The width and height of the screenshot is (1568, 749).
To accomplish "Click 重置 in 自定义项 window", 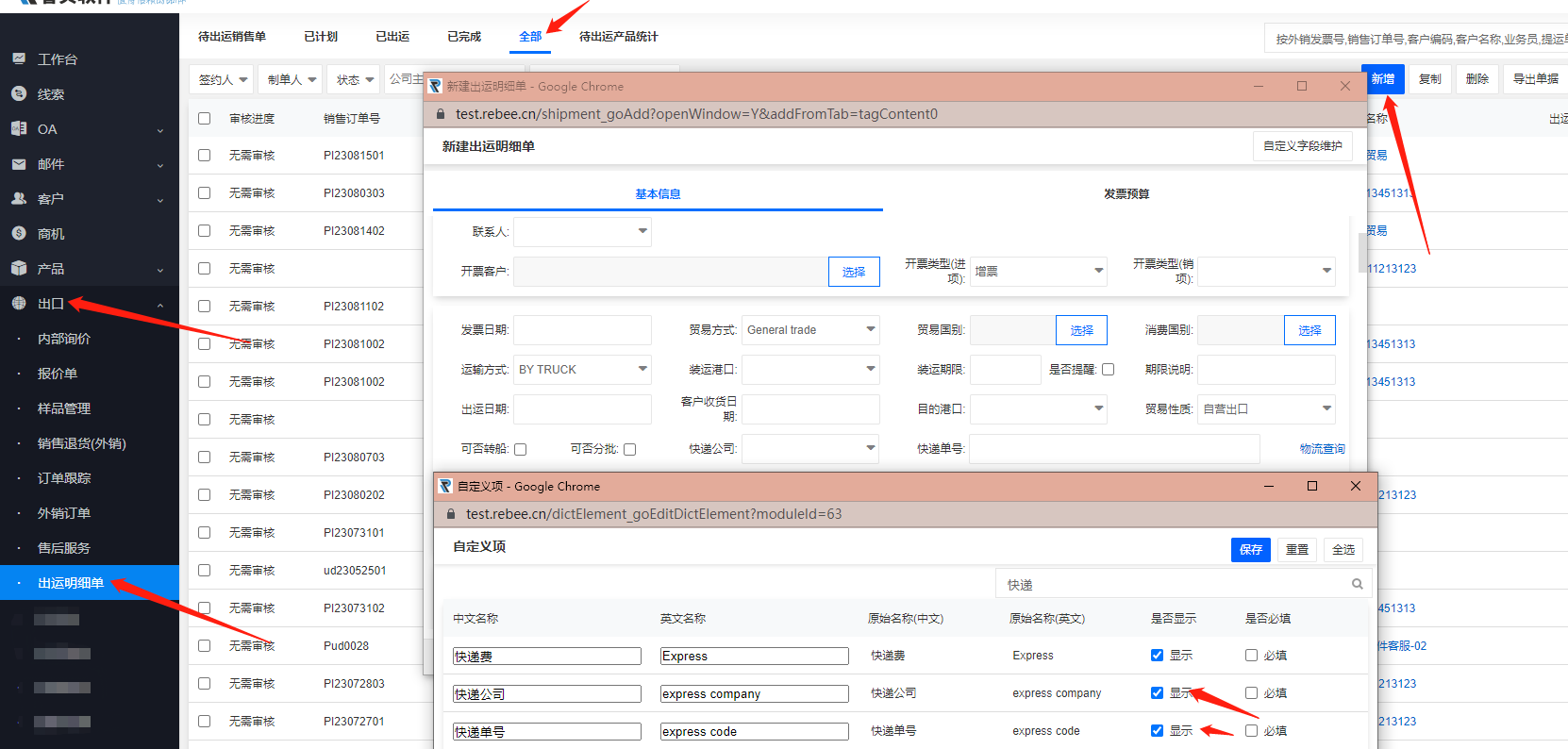I will [1297, 549].
